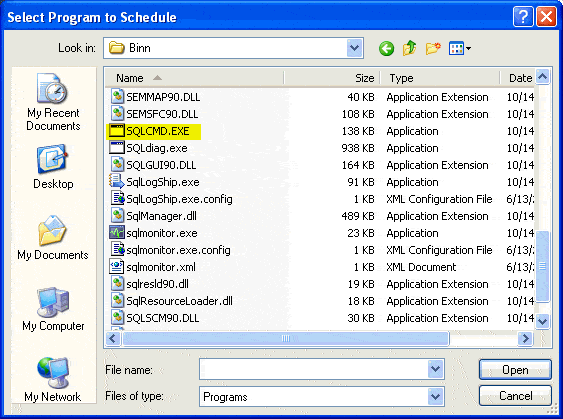Click the horizontal scrollbar left arrow
The height and width of the screenshot is (419, 563).
pyautogui.click(x=113, y=338)
